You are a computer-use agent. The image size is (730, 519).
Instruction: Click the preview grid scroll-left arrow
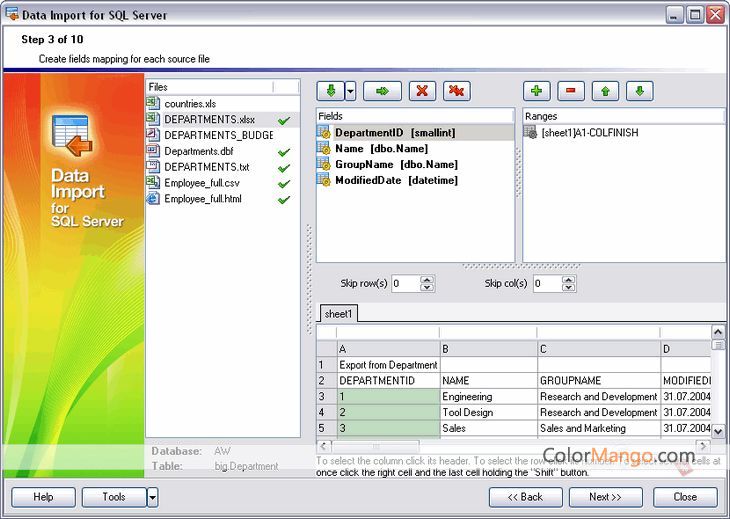(x=324, y=446)
